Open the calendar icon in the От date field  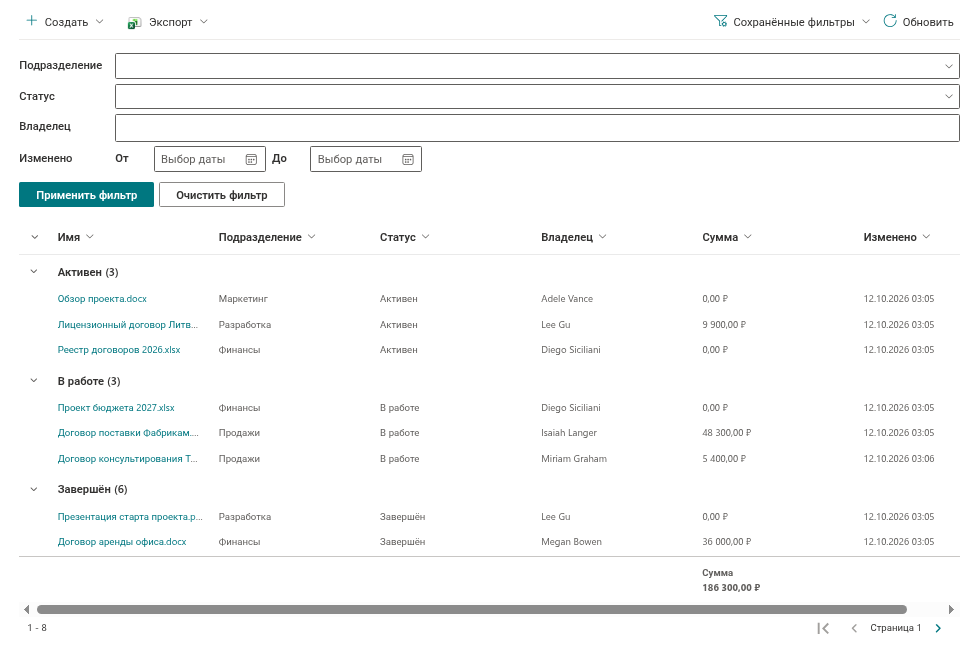[x=251, y=159]
